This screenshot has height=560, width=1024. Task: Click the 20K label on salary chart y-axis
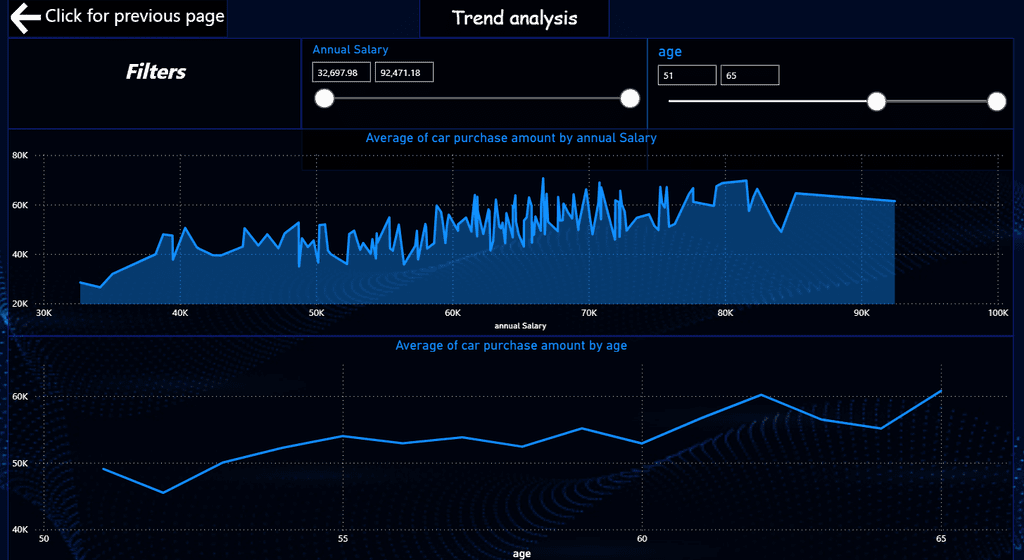(20, 303)
